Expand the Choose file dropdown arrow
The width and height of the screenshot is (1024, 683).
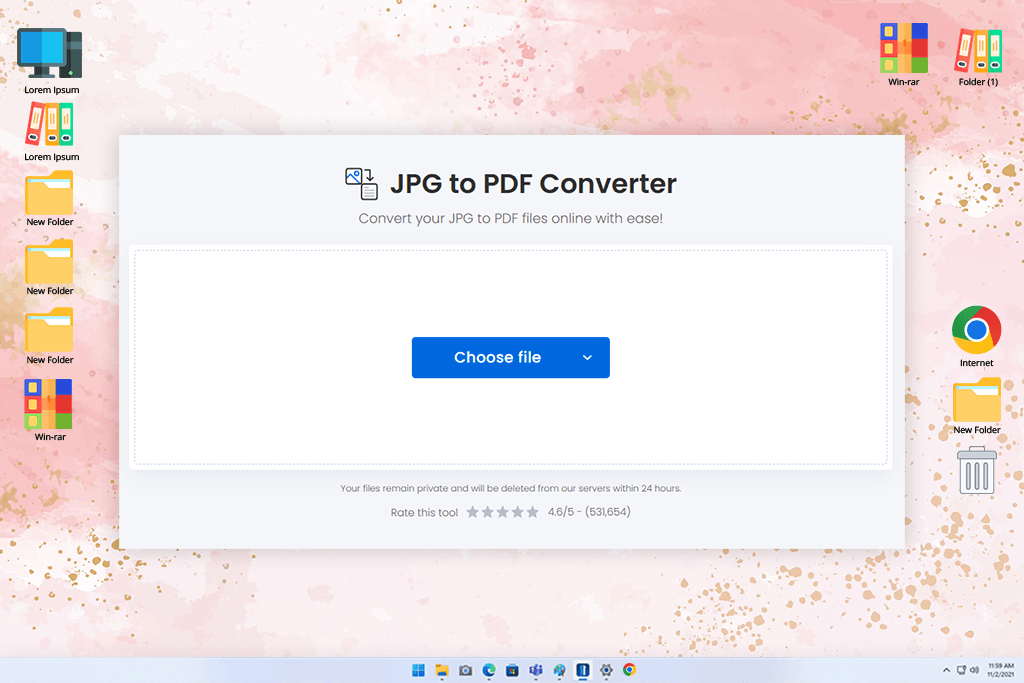pos(587,357)
